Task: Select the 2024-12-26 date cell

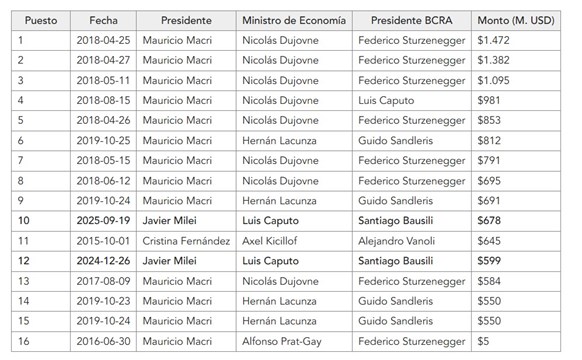Action: point(104,261)
